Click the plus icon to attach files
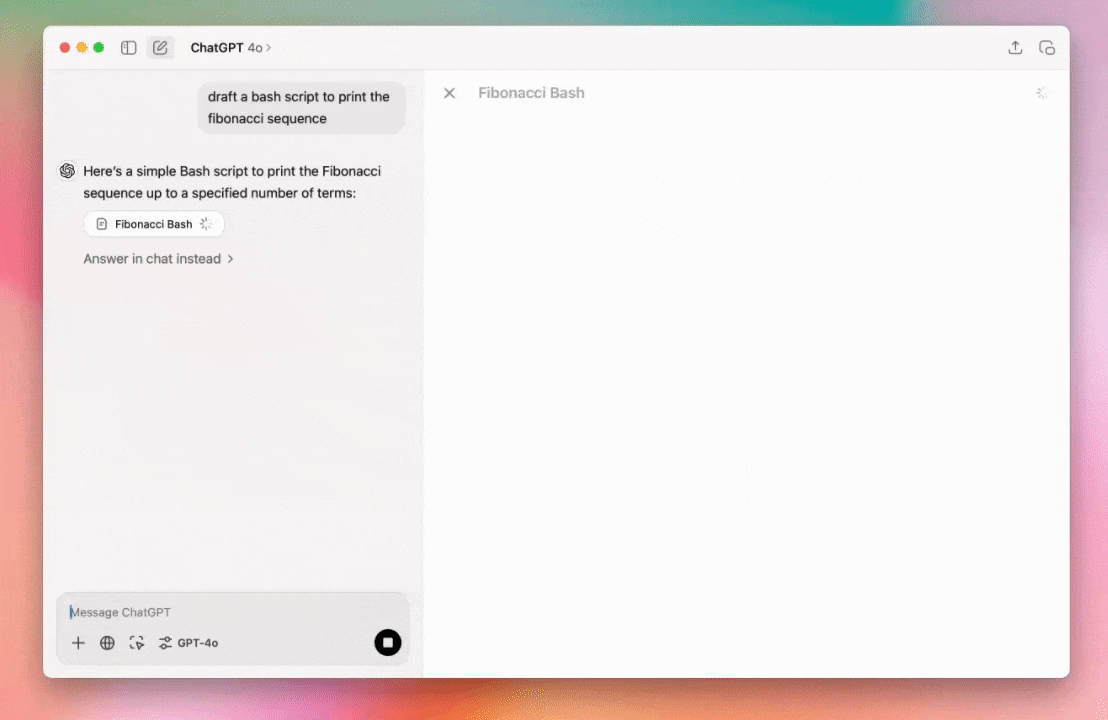 pos(78,643)
